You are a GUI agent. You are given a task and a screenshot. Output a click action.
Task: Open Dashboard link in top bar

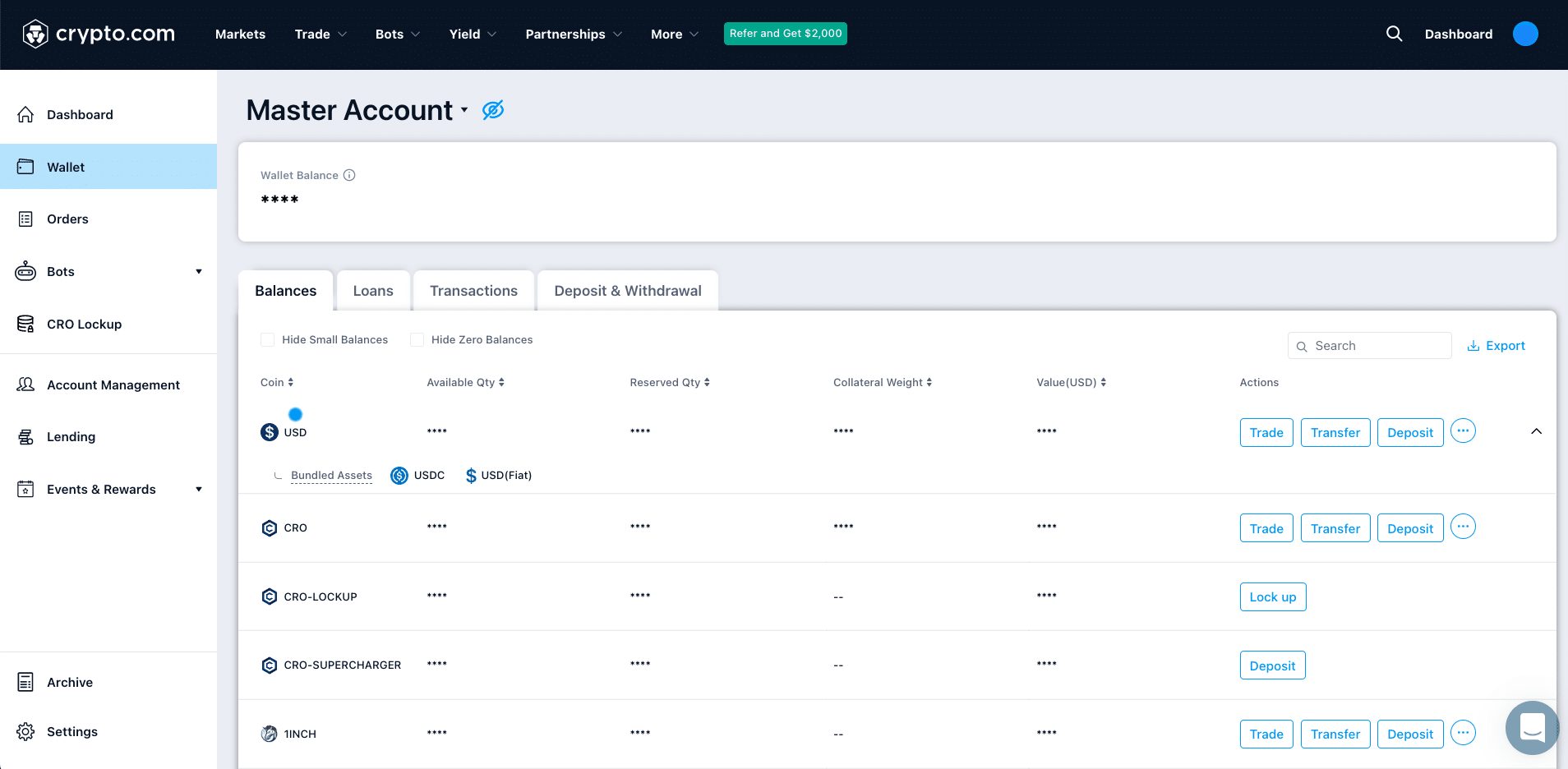pos(1459,34)
